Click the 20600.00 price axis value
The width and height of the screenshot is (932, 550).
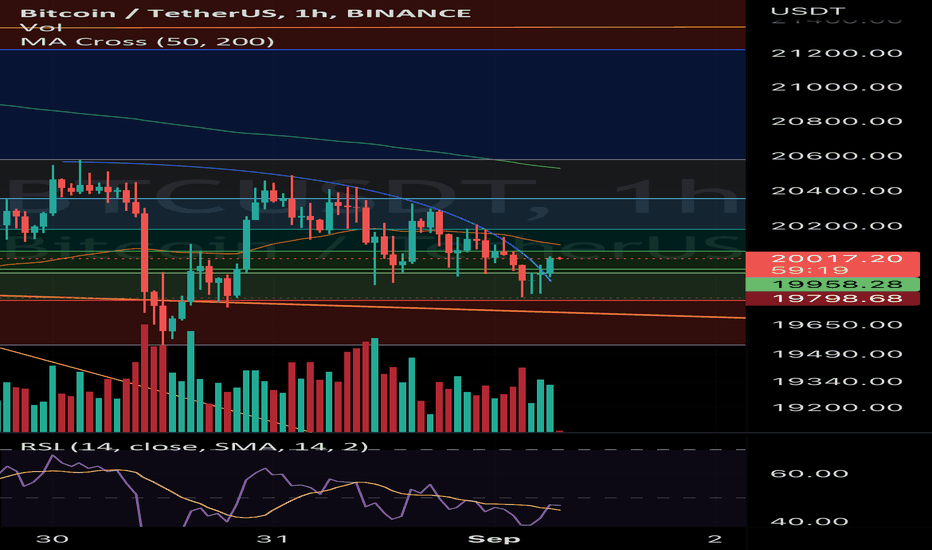click(x=836, y=156)
